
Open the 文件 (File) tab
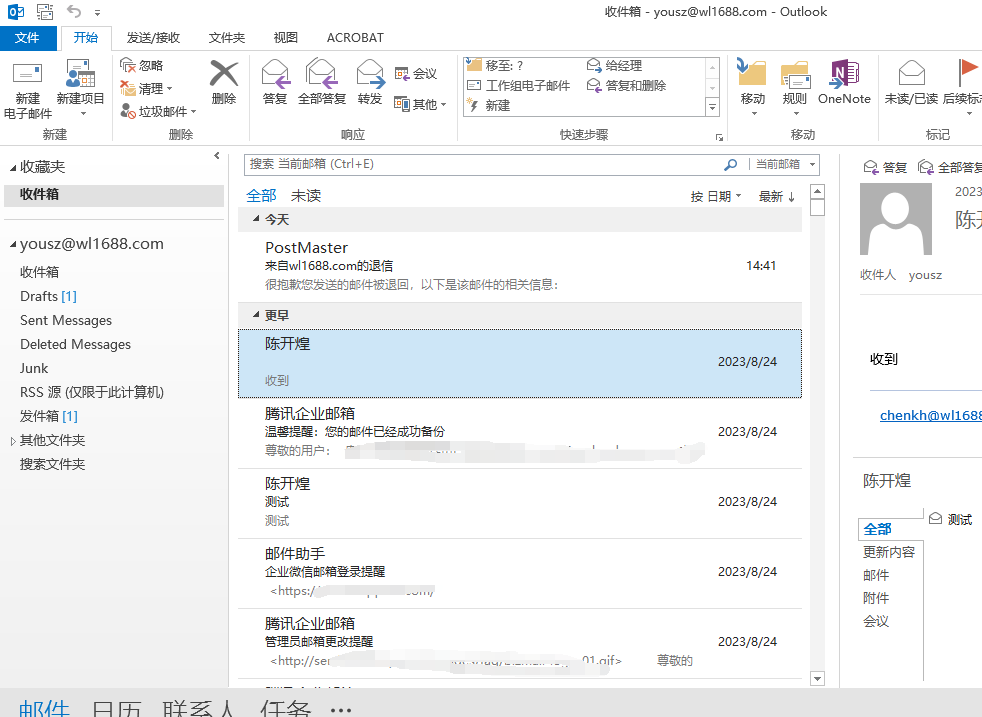(28, 38)
